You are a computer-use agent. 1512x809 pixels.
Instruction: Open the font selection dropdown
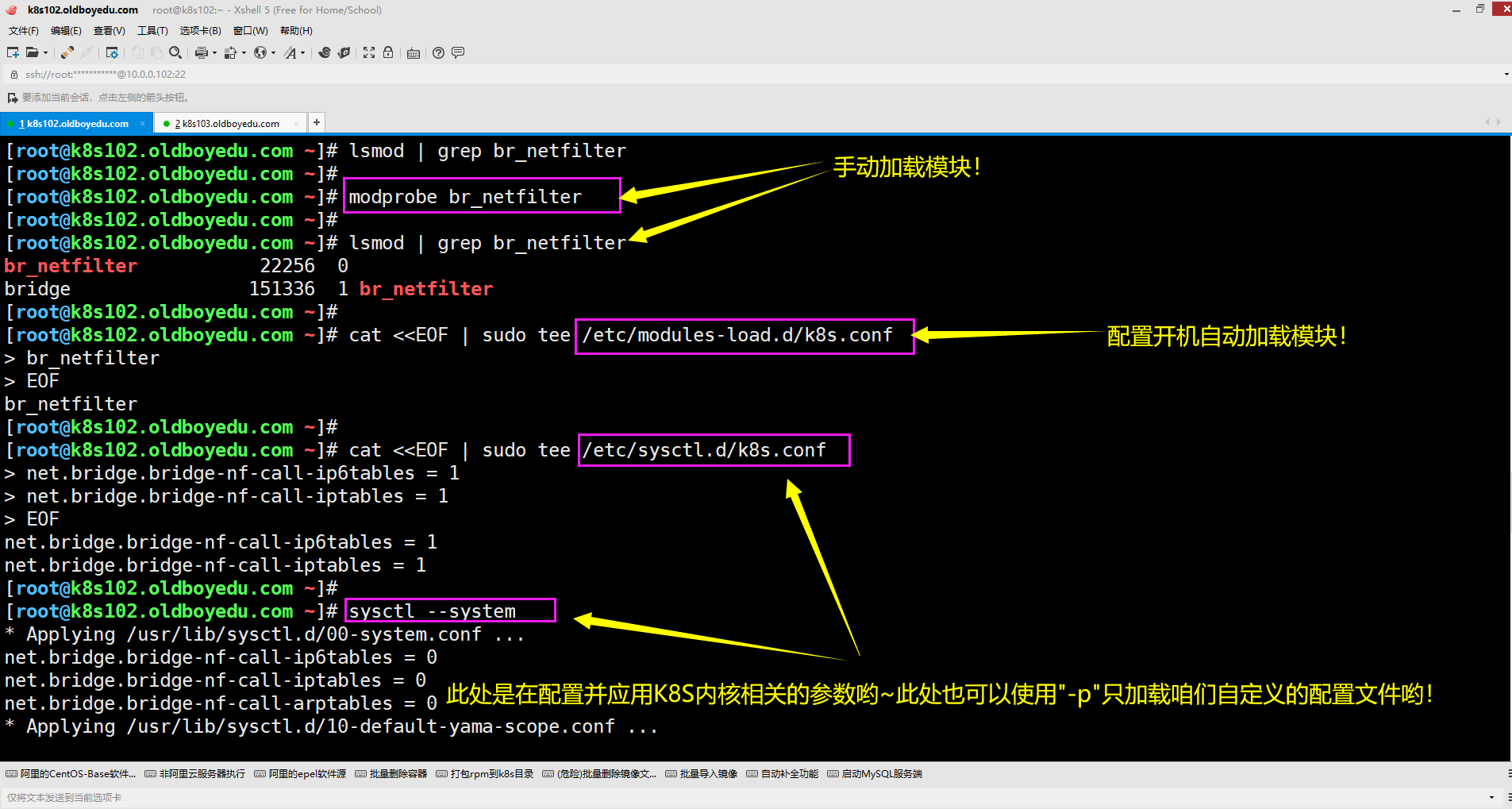[302, 52]
